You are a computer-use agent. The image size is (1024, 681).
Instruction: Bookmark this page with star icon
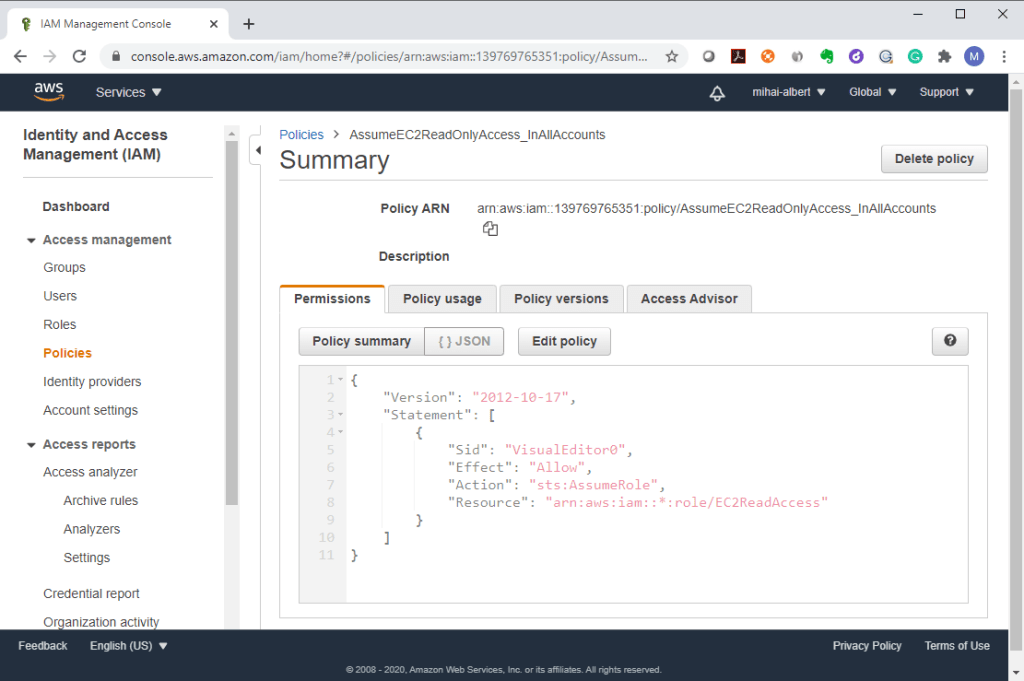click(x=672, y=57)
